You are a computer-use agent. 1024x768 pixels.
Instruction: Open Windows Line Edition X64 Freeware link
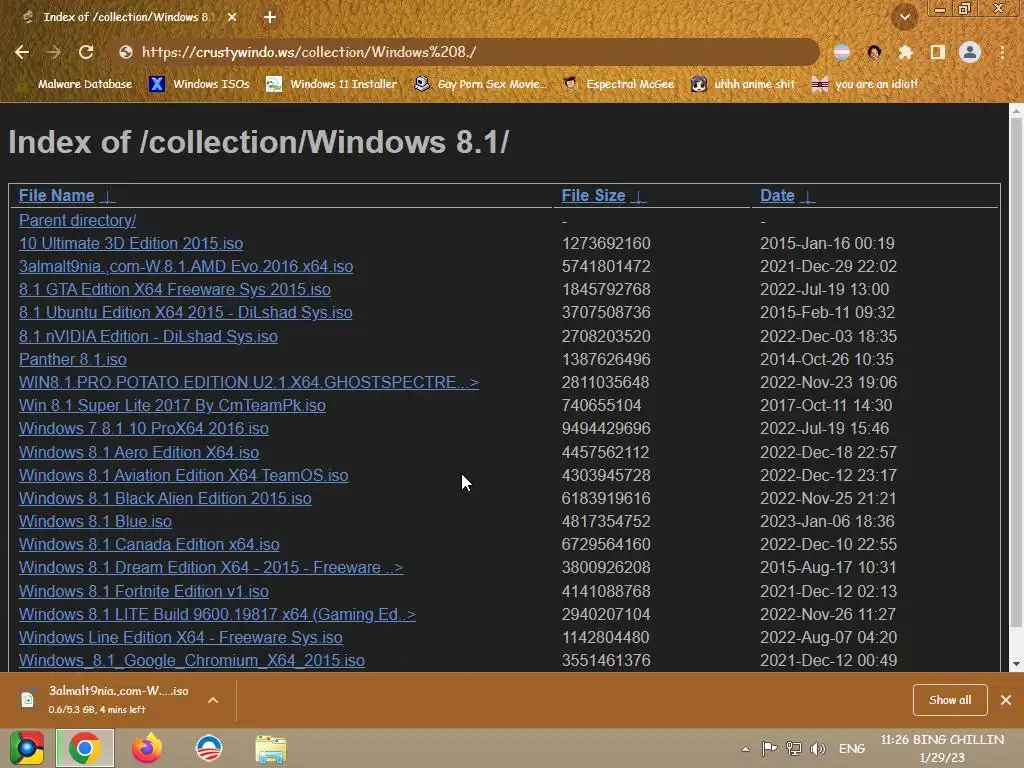tap(180, 637)
